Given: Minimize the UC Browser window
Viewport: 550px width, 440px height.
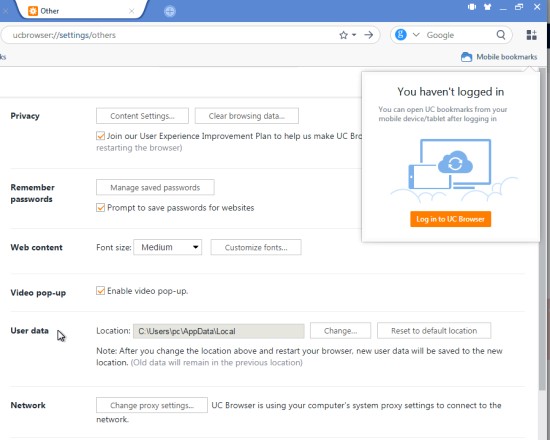Looking at the screenshot, I should [503, 8].
